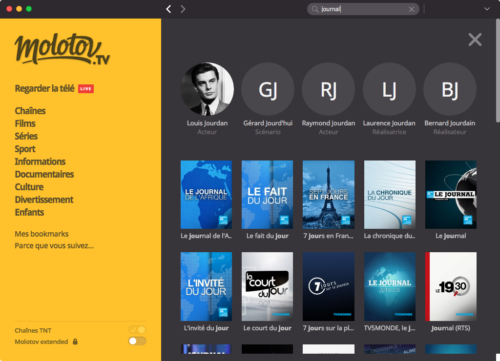Open Louis Jourdan's profile photo
The width and height of the screenshot is (500, 361).
click(x=207, y=89)
